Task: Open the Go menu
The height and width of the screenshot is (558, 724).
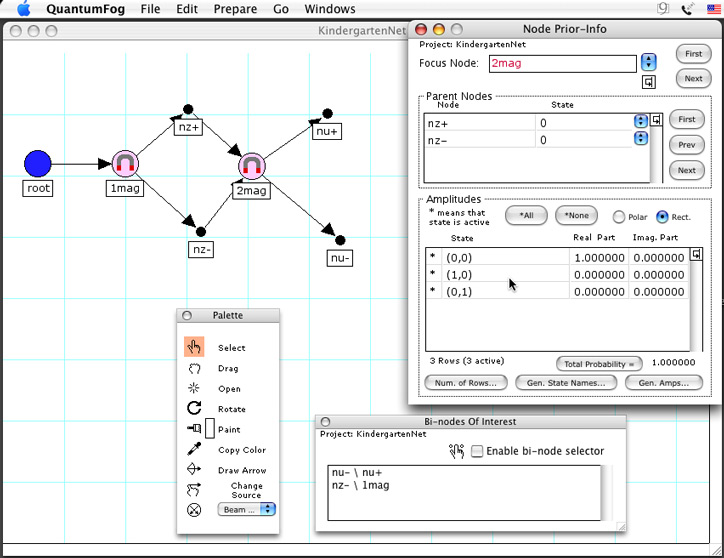Action: (x=281, y=9)
